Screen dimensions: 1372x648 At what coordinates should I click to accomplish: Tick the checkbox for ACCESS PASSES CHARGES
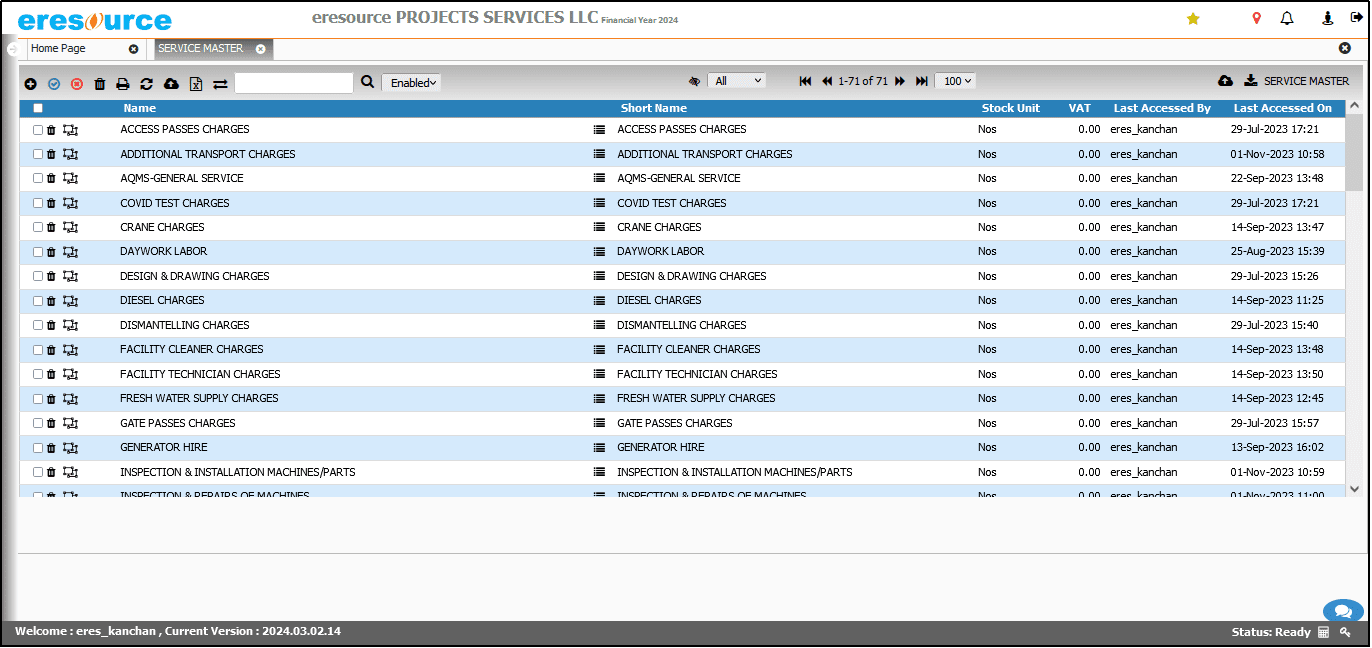pos(38,130)
